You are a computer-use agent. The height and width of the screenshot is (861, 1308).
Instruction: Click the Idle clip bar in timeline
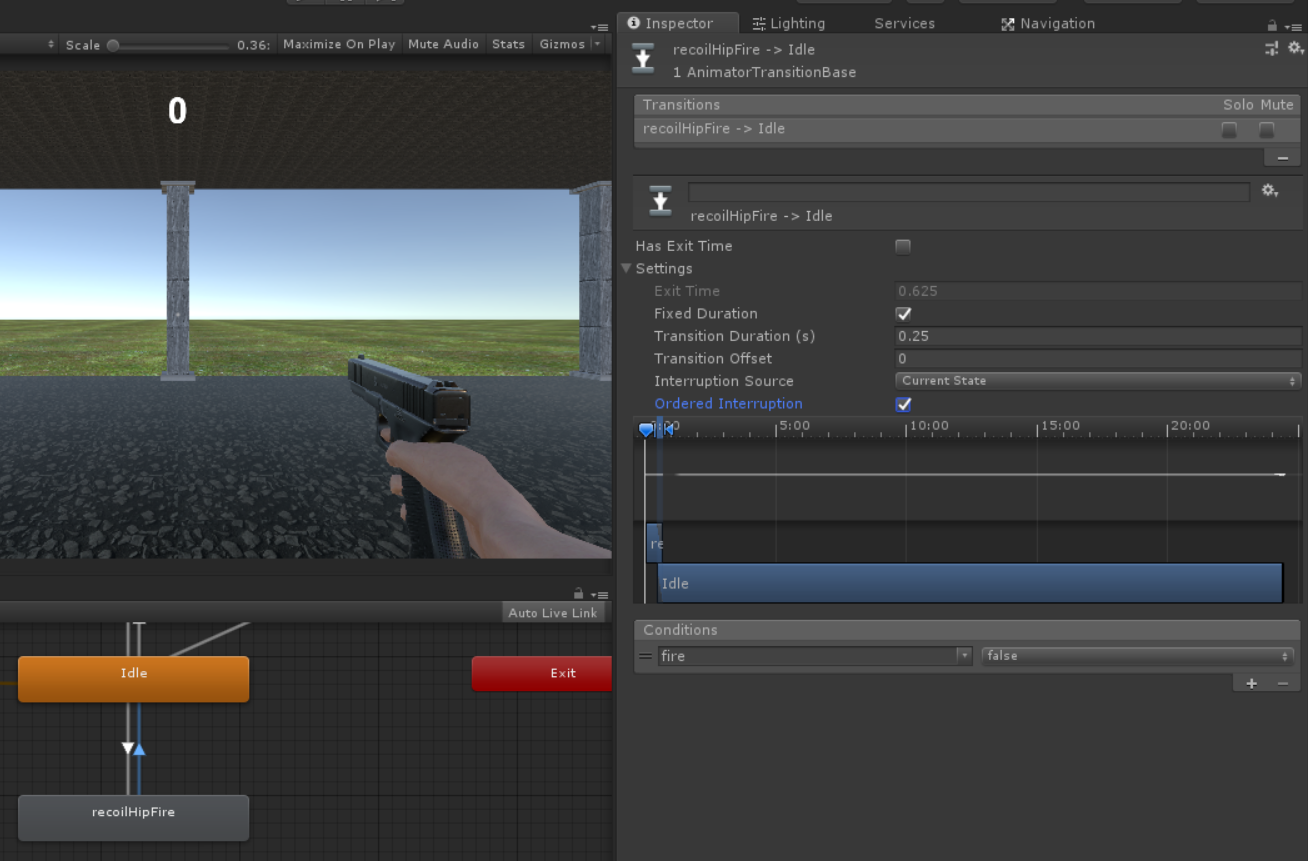point(970,583)
